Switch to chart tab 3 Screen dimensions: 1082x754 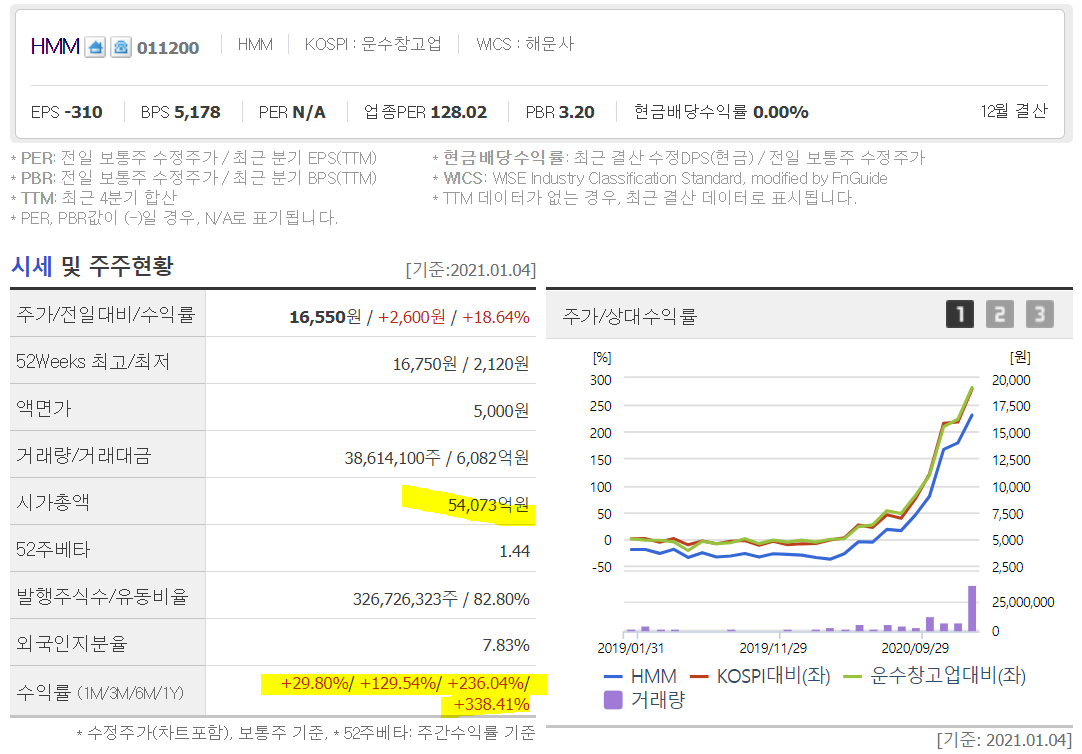pos(1040,315)
